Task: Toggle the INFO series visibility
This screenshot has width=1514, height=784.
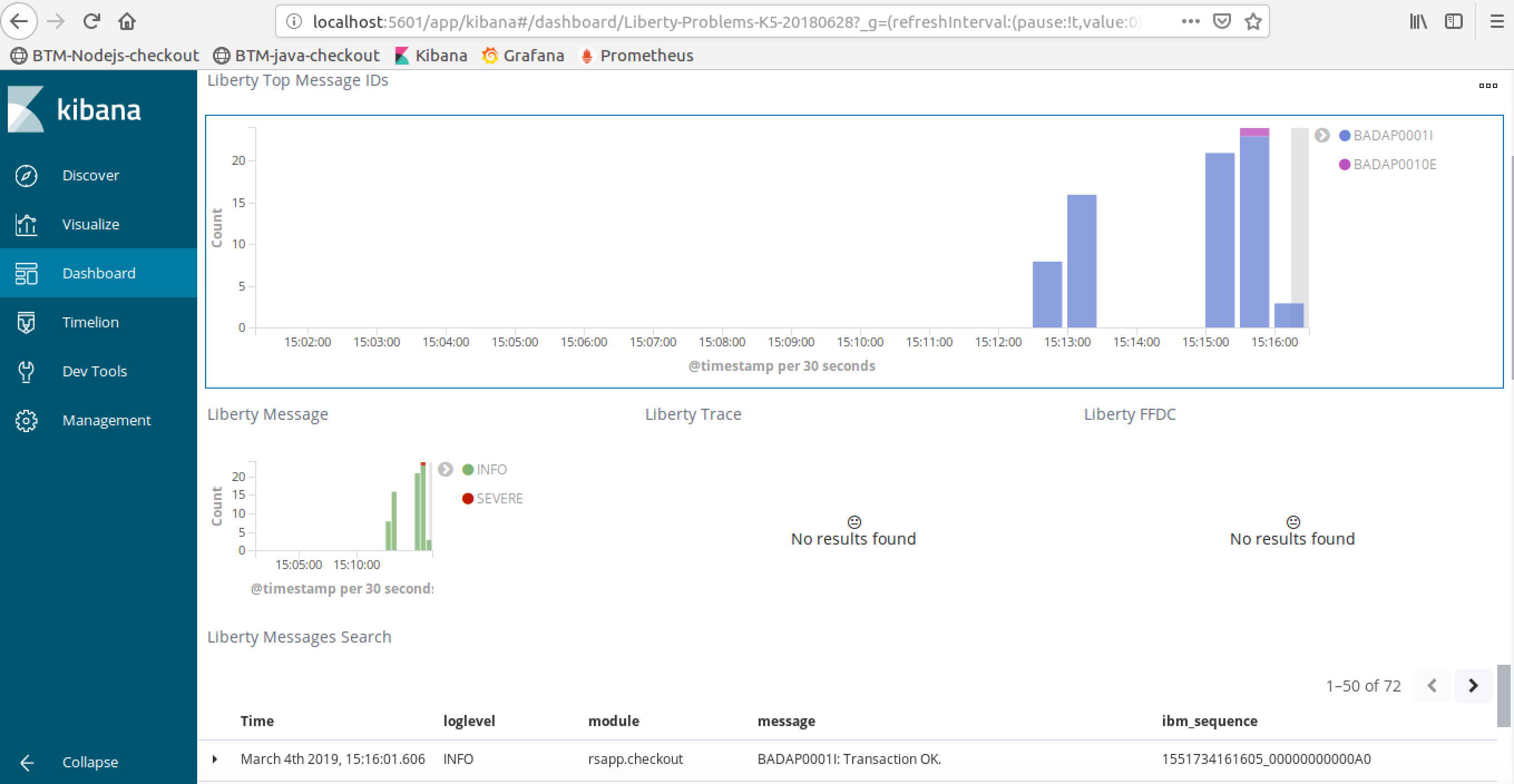Action: pos(484,469)
